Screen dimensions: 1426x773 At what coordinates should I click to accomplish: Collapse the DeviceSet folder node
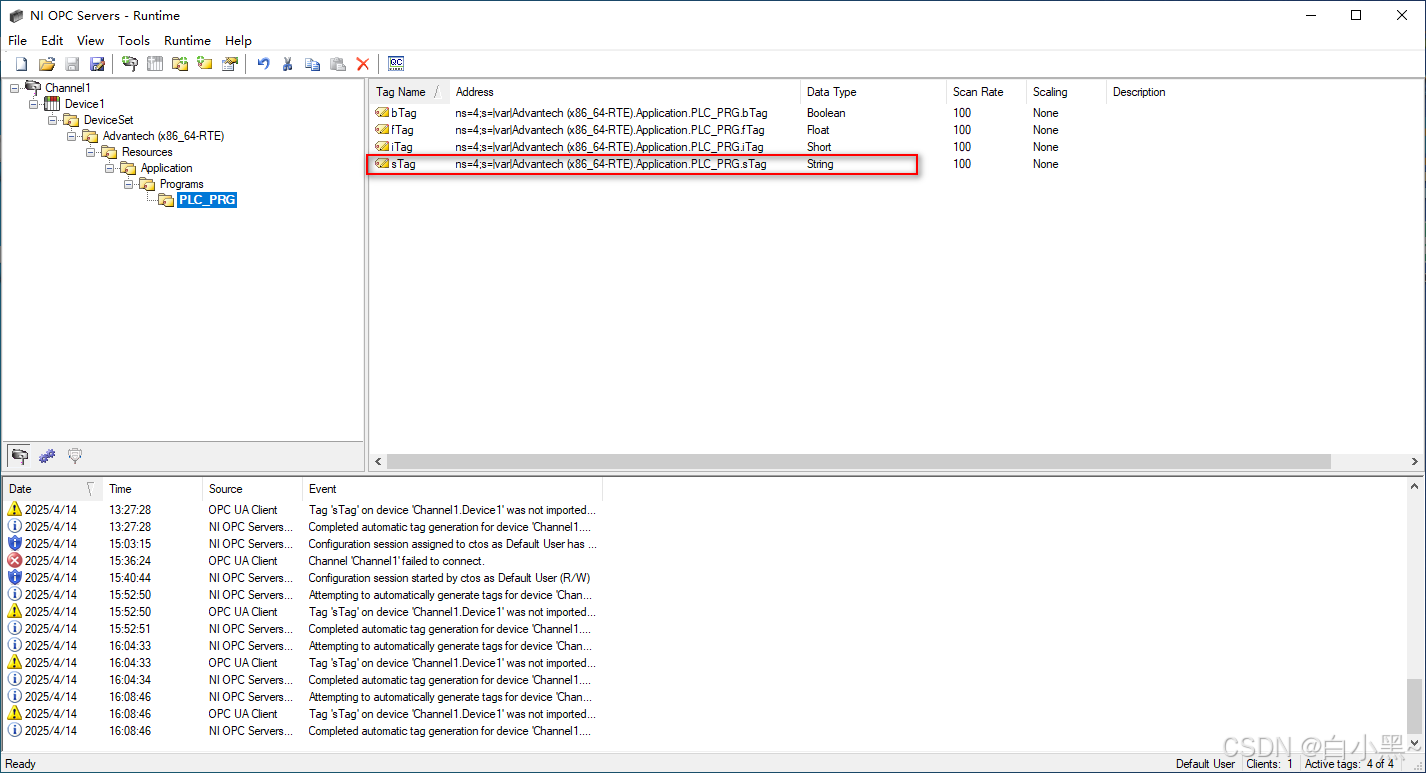[52, 120]
